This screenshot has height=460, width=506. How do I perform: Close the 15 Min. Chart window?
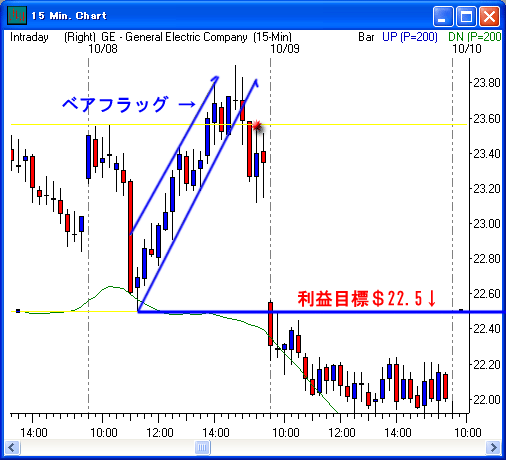[x=489, y=16]
